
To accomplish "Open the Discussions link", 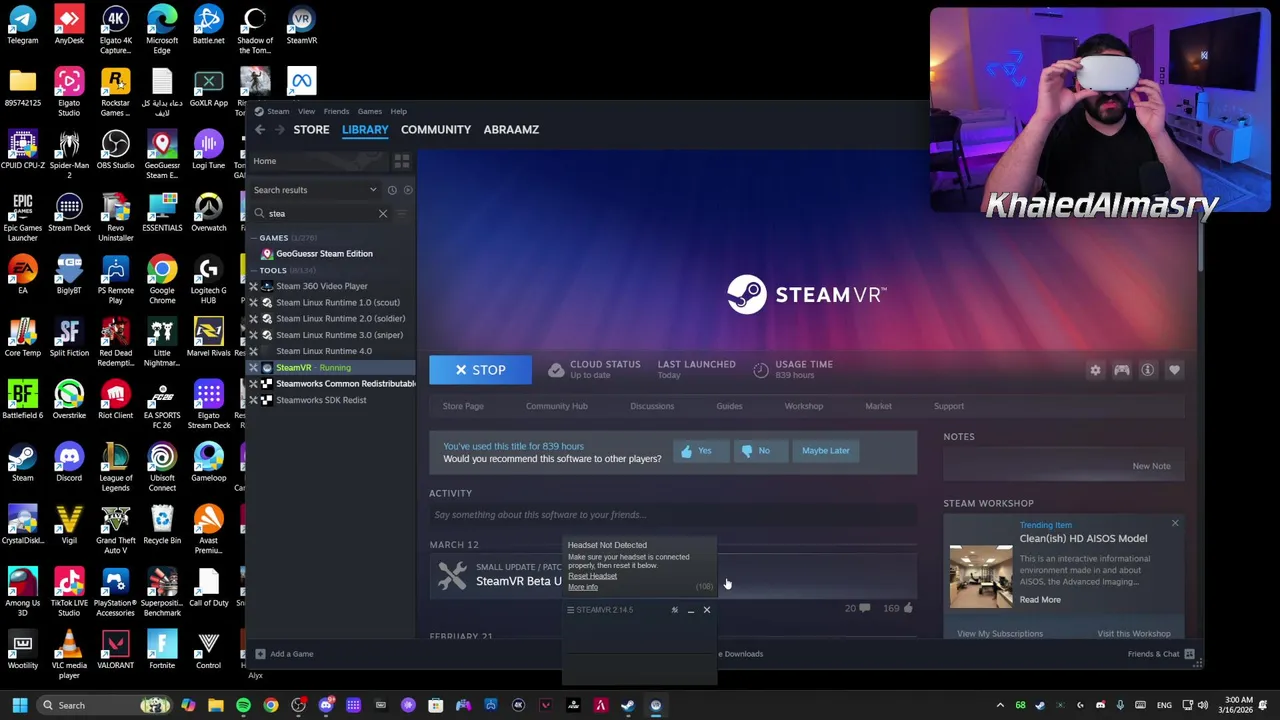I will 652,406.
